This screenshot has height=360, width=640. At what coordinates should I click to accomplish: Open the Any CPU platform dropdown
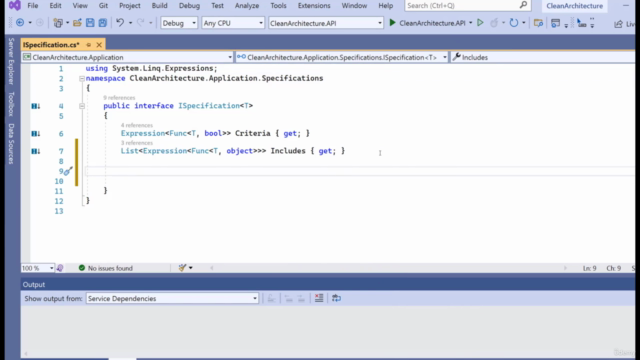pyautogui.click(x=233, y=23)
